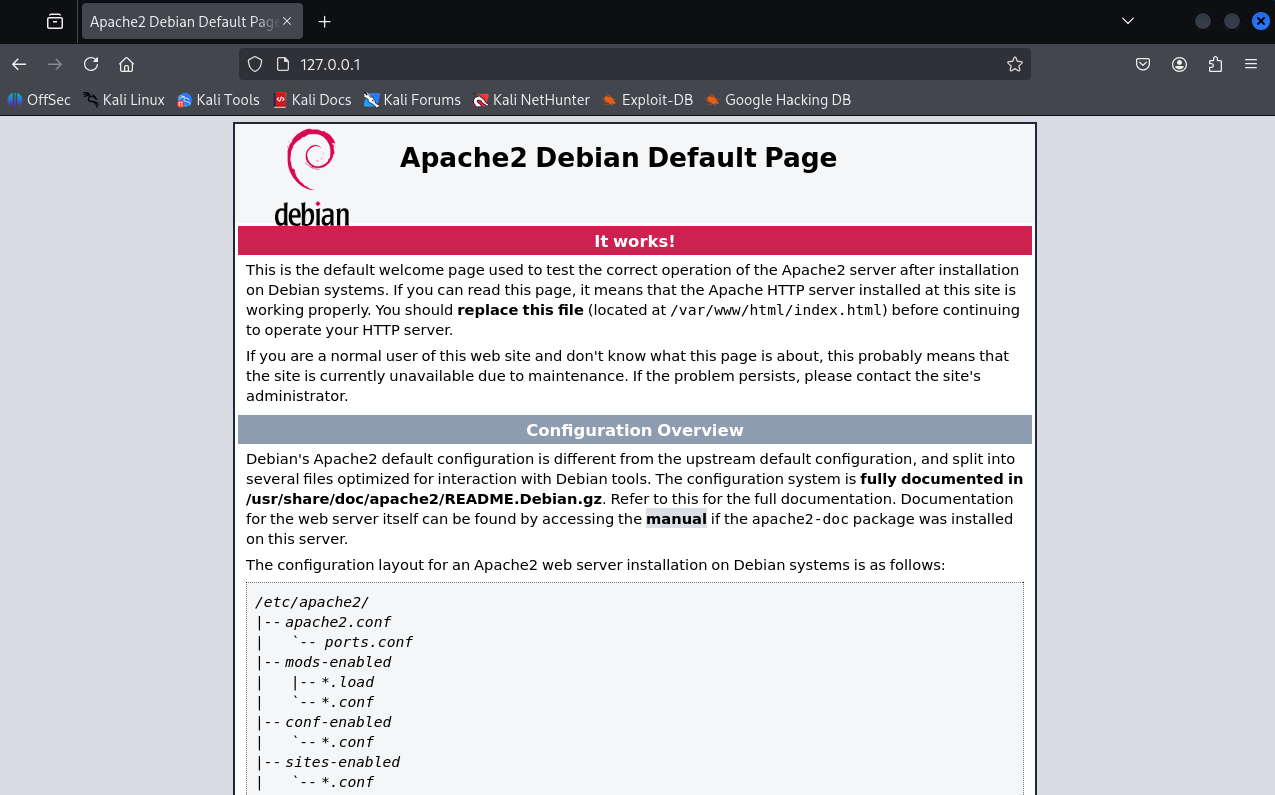Close the Apache2 Debian Default Page tab
Screen dimensions: 1275x795
point(288,21)
